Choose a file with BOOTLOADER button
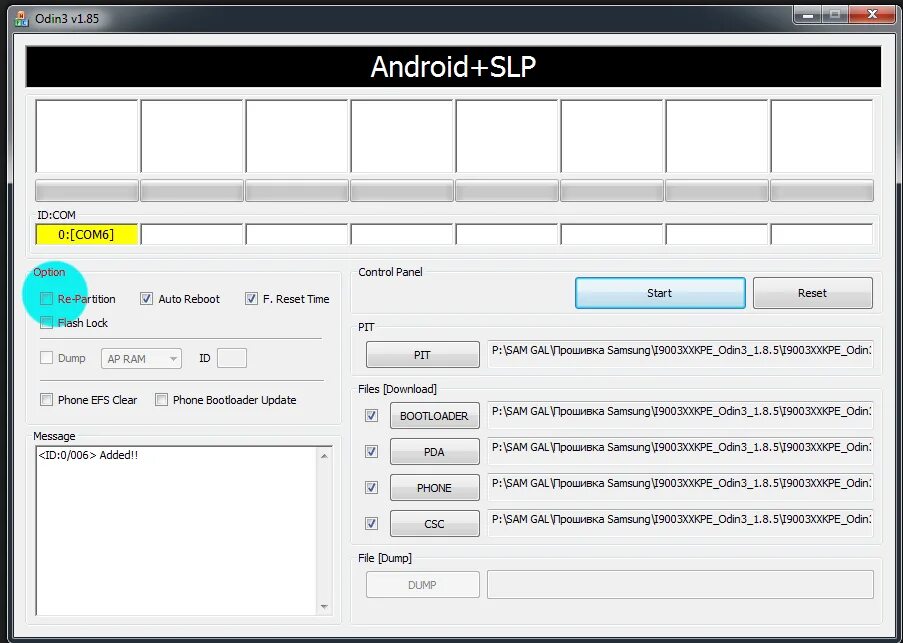This screenshot has width=903, height=643. [435, 416]
